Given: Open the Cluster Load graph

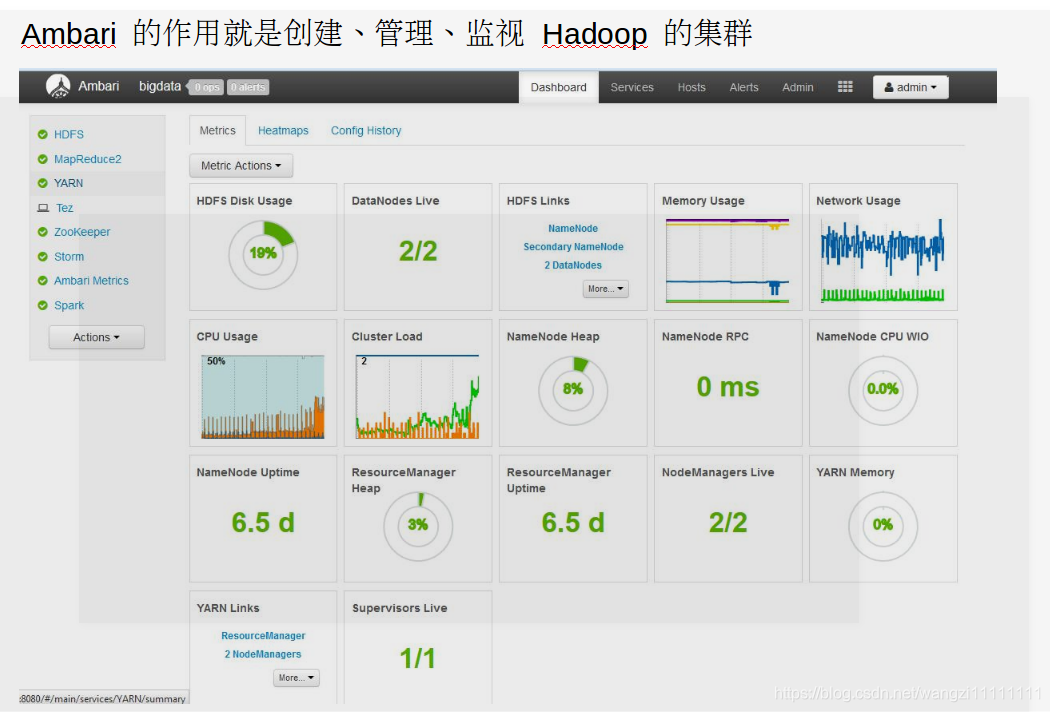Looking at the screenshot, I should point(418,397).
